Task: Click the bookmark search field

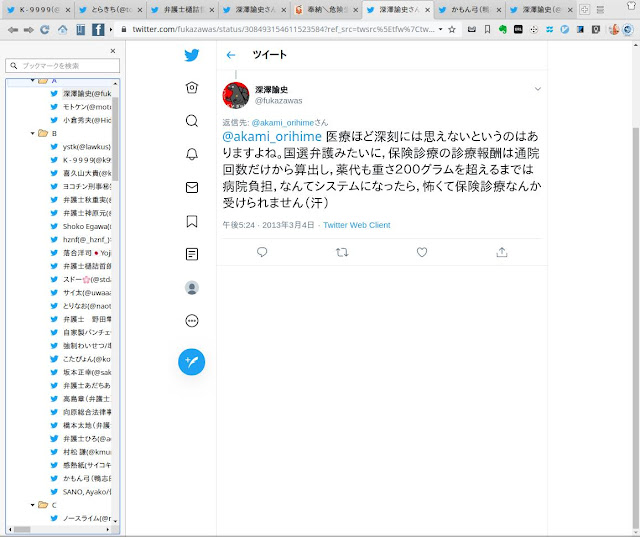Action: [62, 66]
